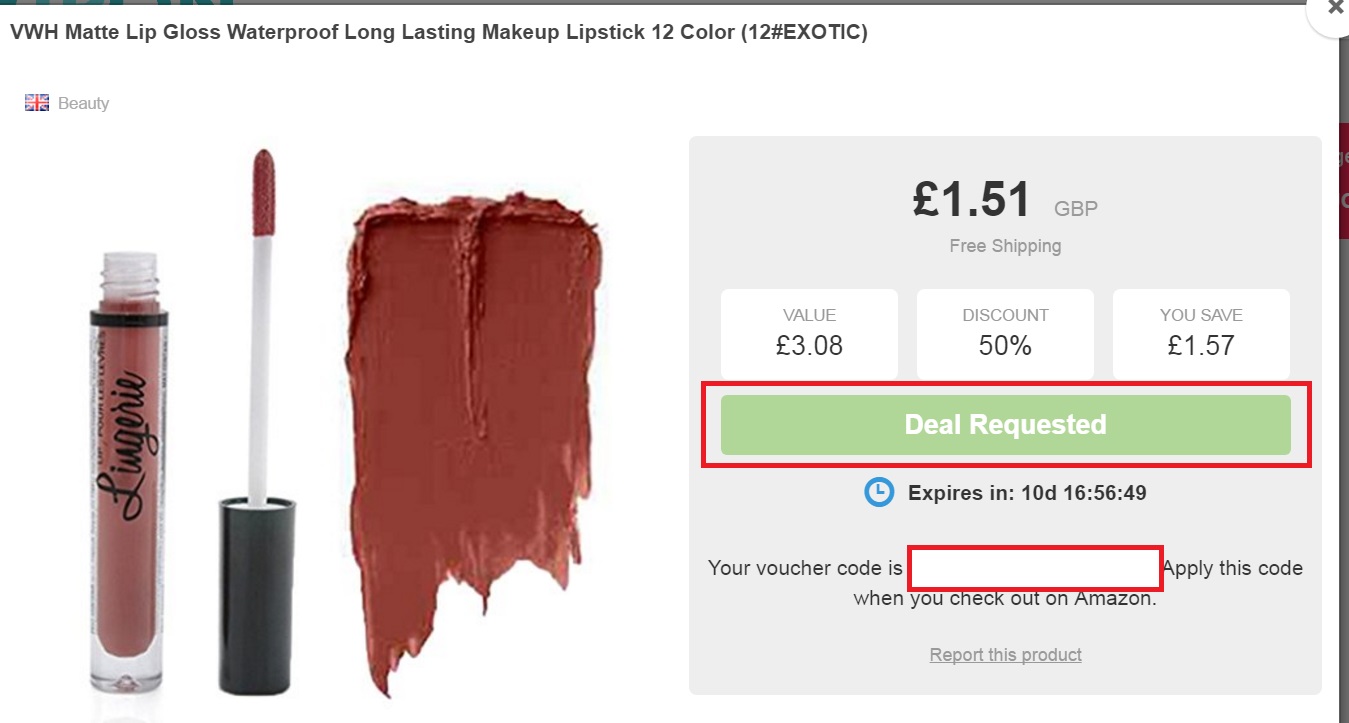
Task: Click the blue clock expiry icon
Action: [x=879, y=492]
